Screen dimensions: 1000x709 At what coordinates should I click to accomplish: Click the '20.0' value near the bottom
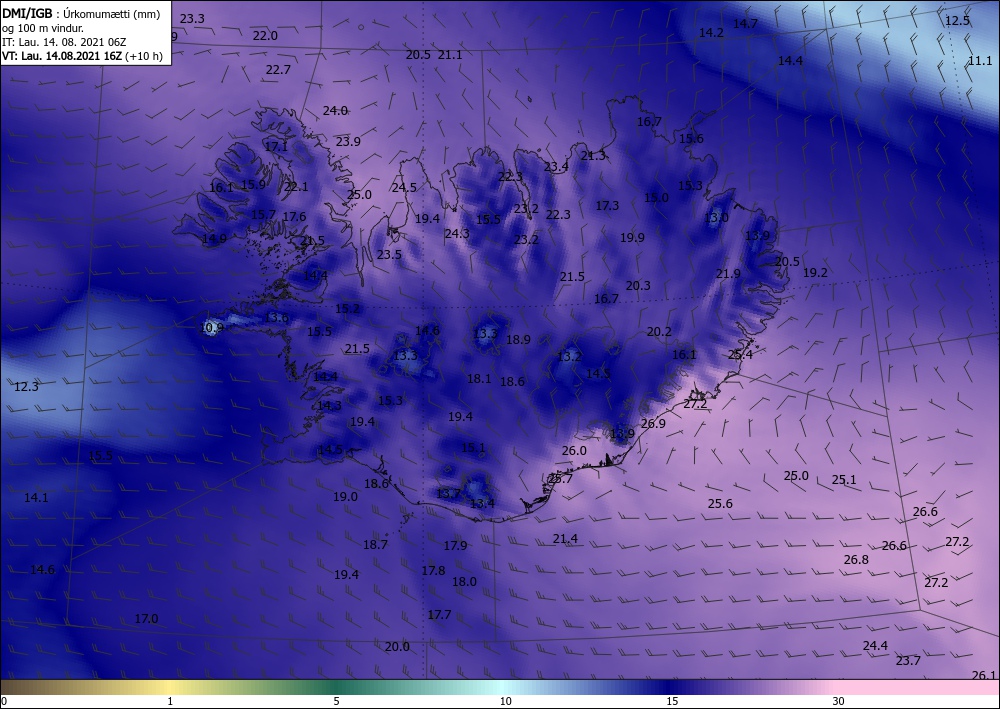(397, 647)
